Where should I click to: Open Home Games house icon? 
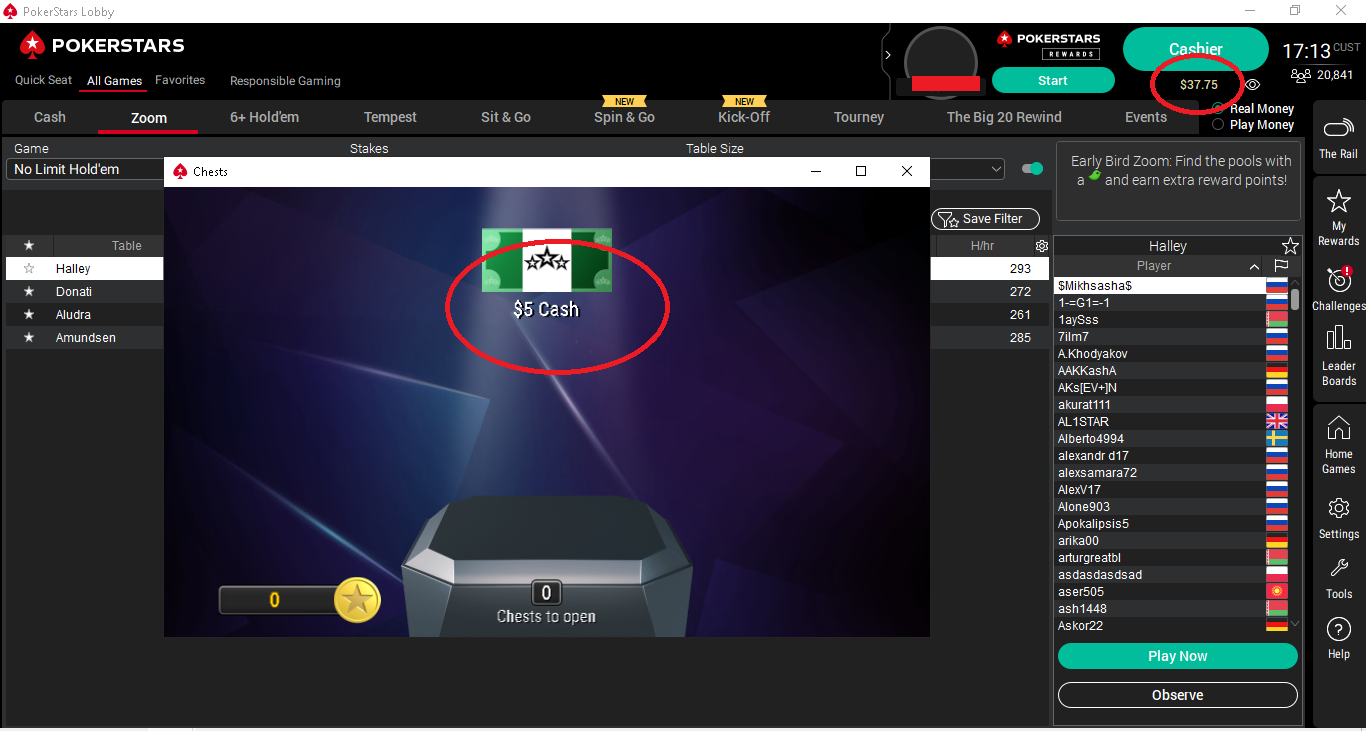[1338, 428]
